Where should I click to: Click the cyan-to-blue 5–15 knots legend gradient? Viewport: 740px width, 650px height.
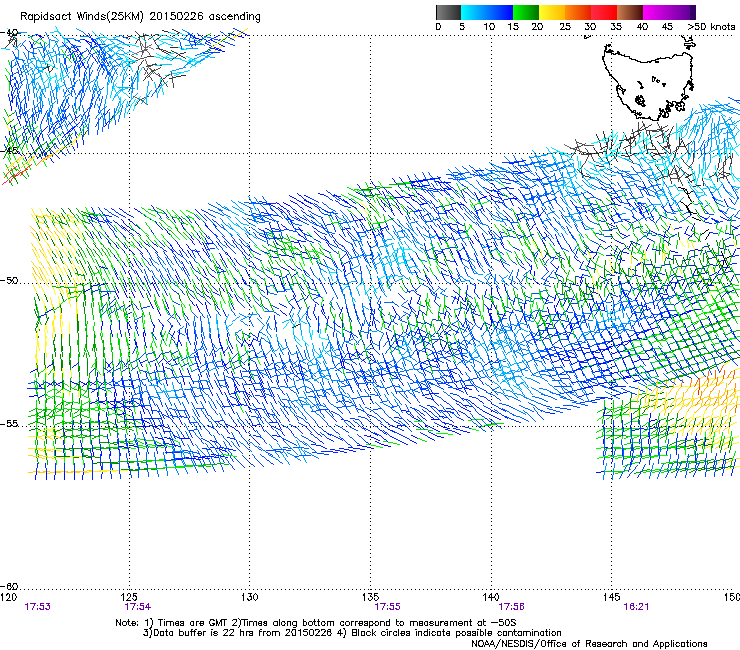tap(487, 12)
